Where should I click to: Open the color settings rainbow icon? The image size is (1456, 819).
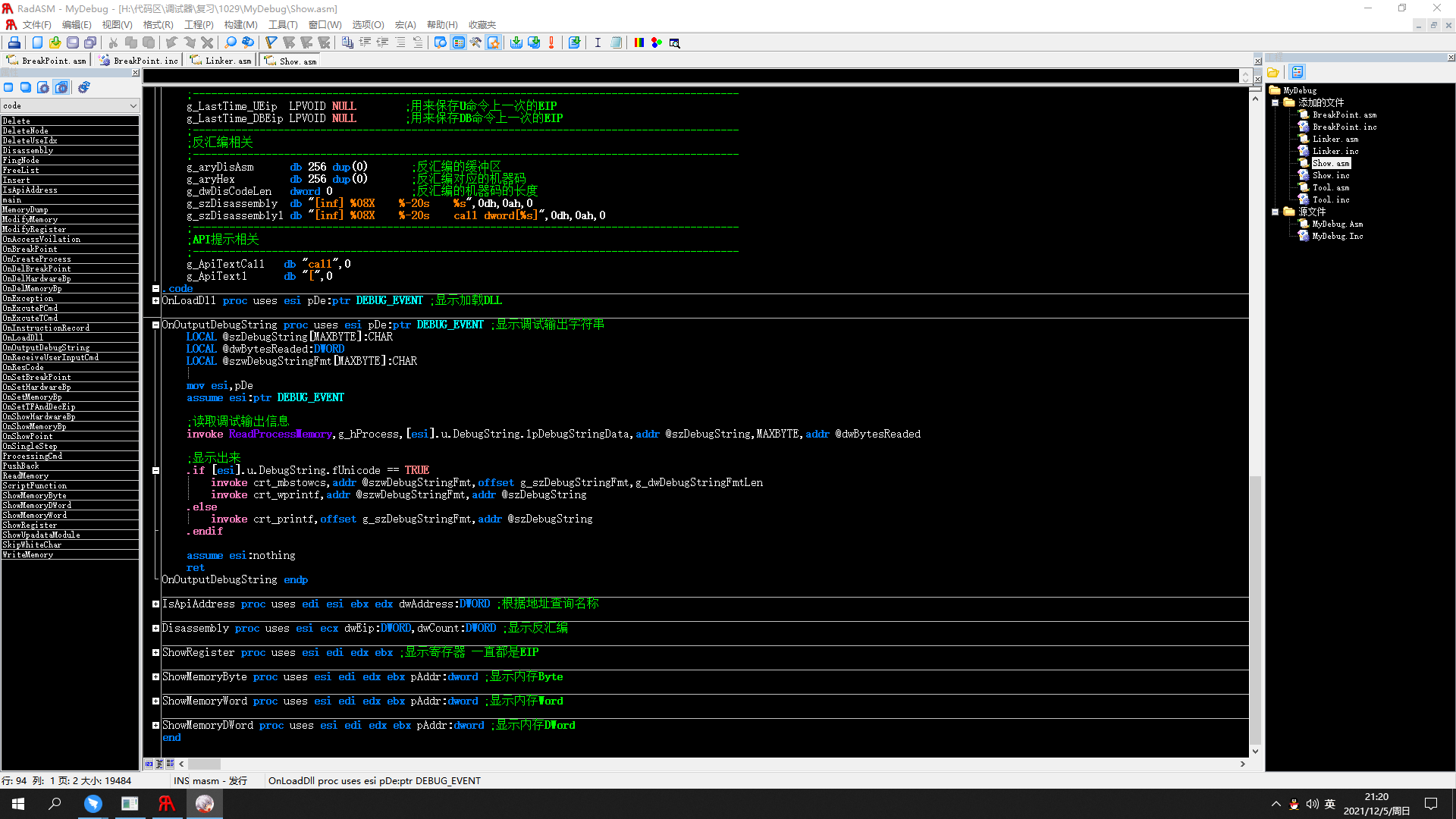point(639,42)
